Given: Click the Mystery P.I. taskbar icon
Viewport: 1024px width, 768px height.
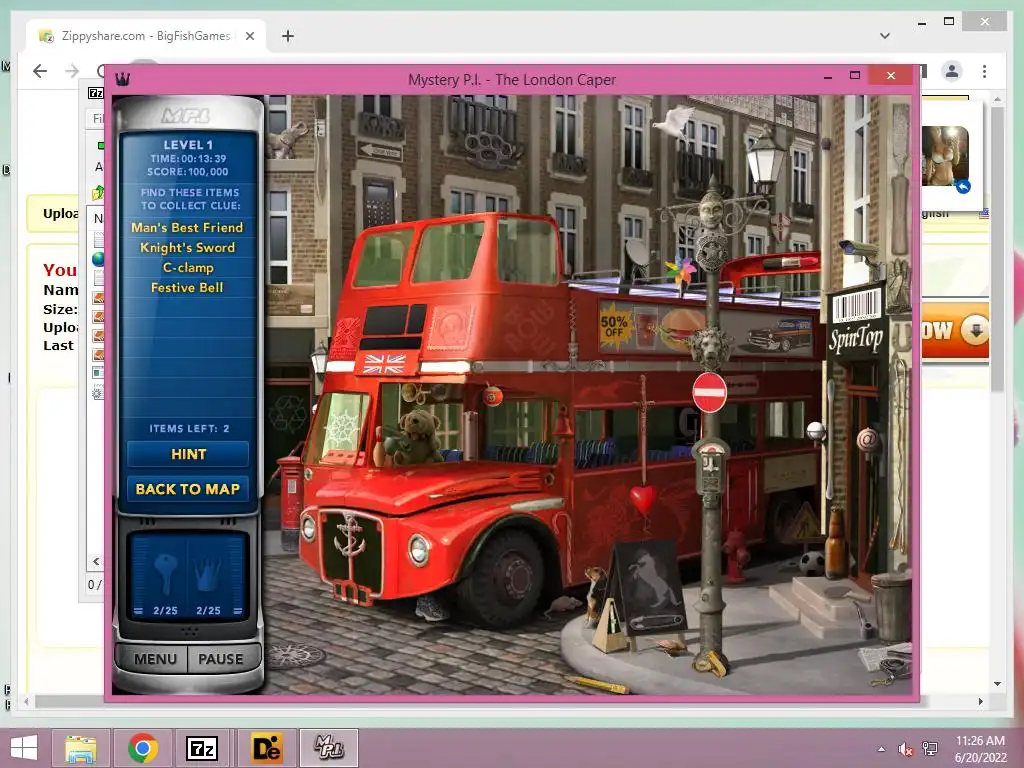Looking at the screenshot, I should 328,748.
